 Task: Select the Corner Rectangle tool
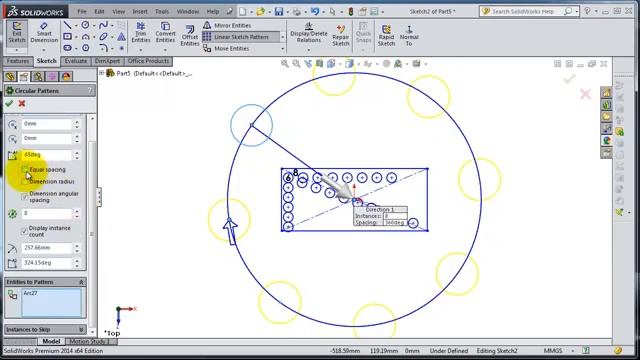tap(67, 37)
